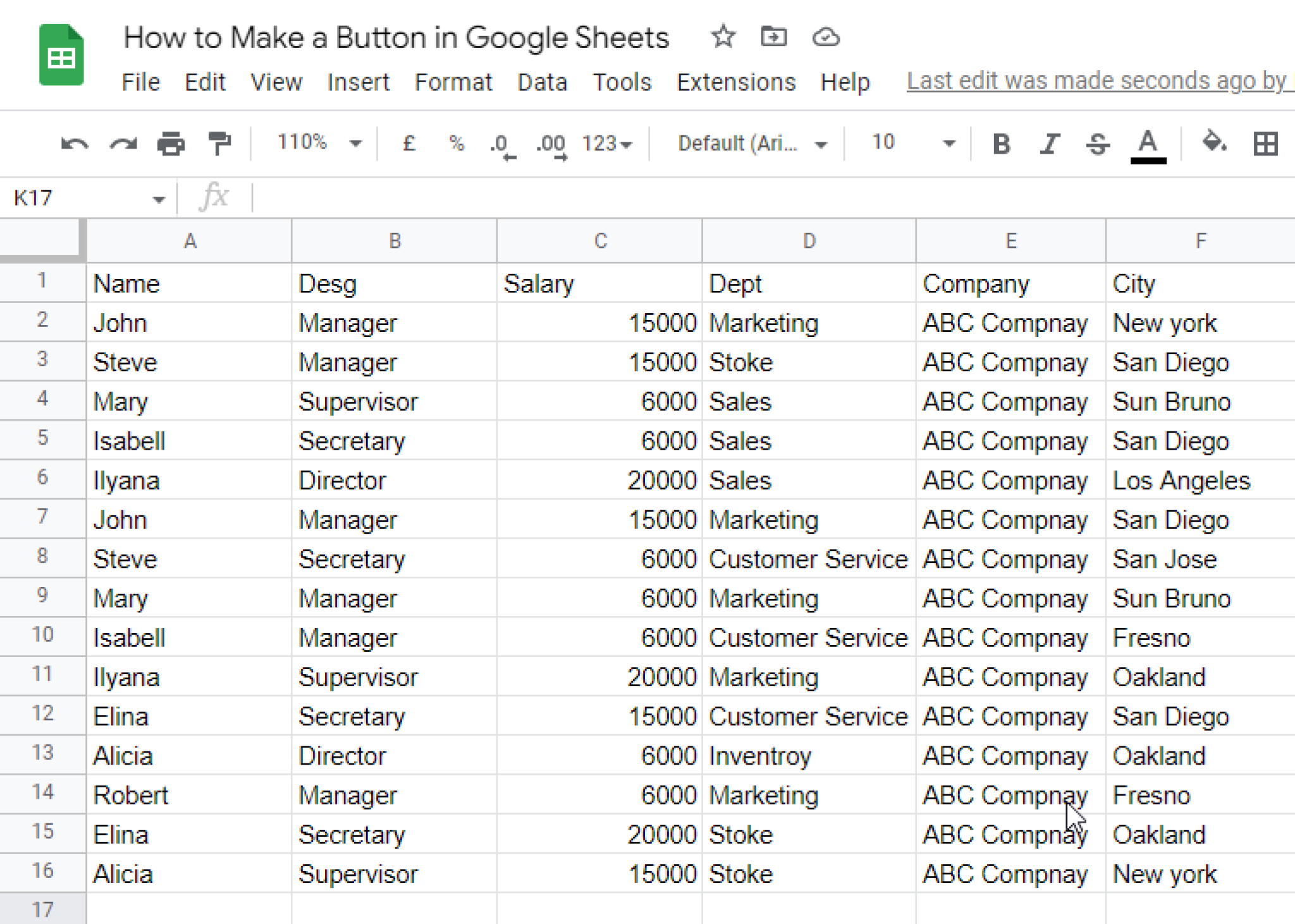Open the Font style dropdown
Image resolution: width=1295 pixels, height=924 pixels.
pos(749,143)
